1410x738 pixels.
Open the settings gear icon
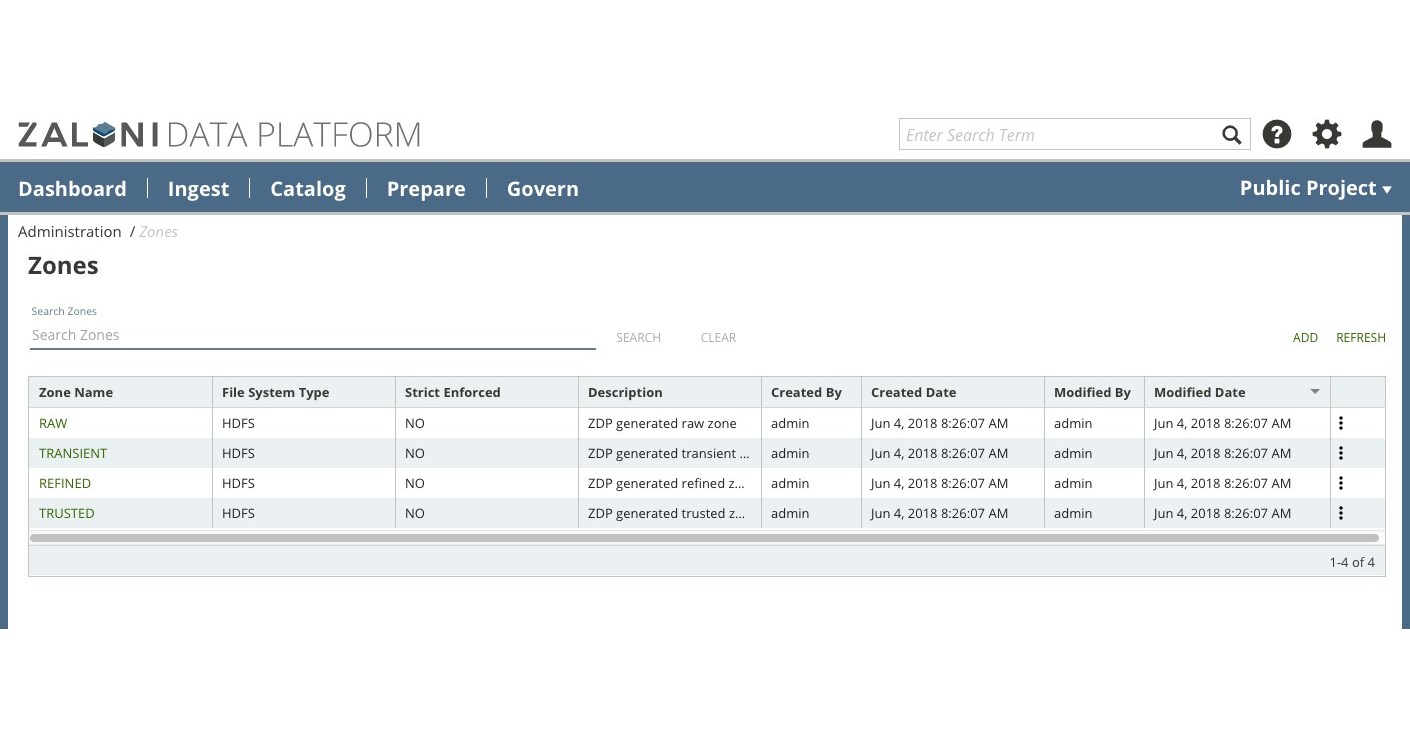1327,134
